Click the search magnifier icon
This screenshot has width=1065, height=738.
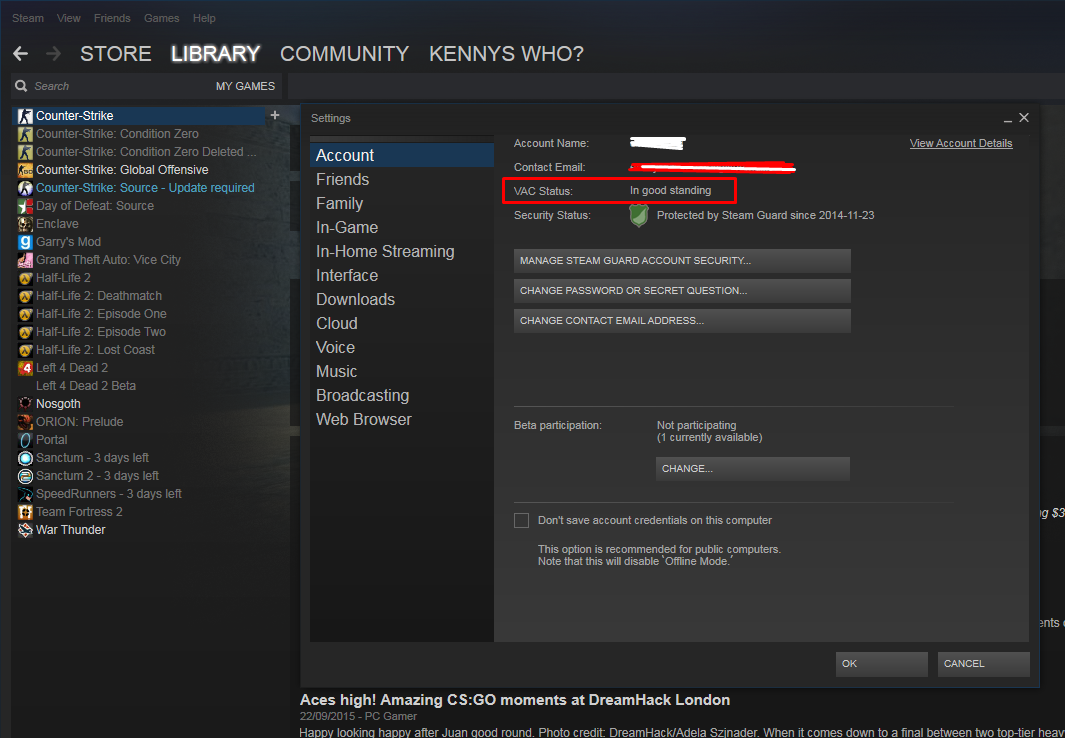point(22,86)
